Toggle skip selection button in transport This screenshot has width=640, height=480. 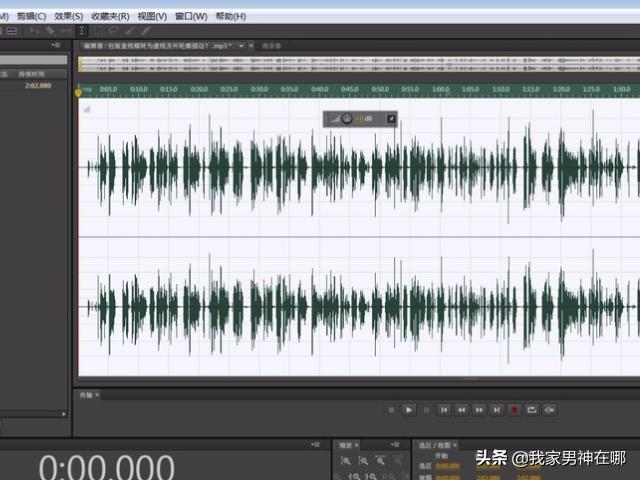(548, 409)
